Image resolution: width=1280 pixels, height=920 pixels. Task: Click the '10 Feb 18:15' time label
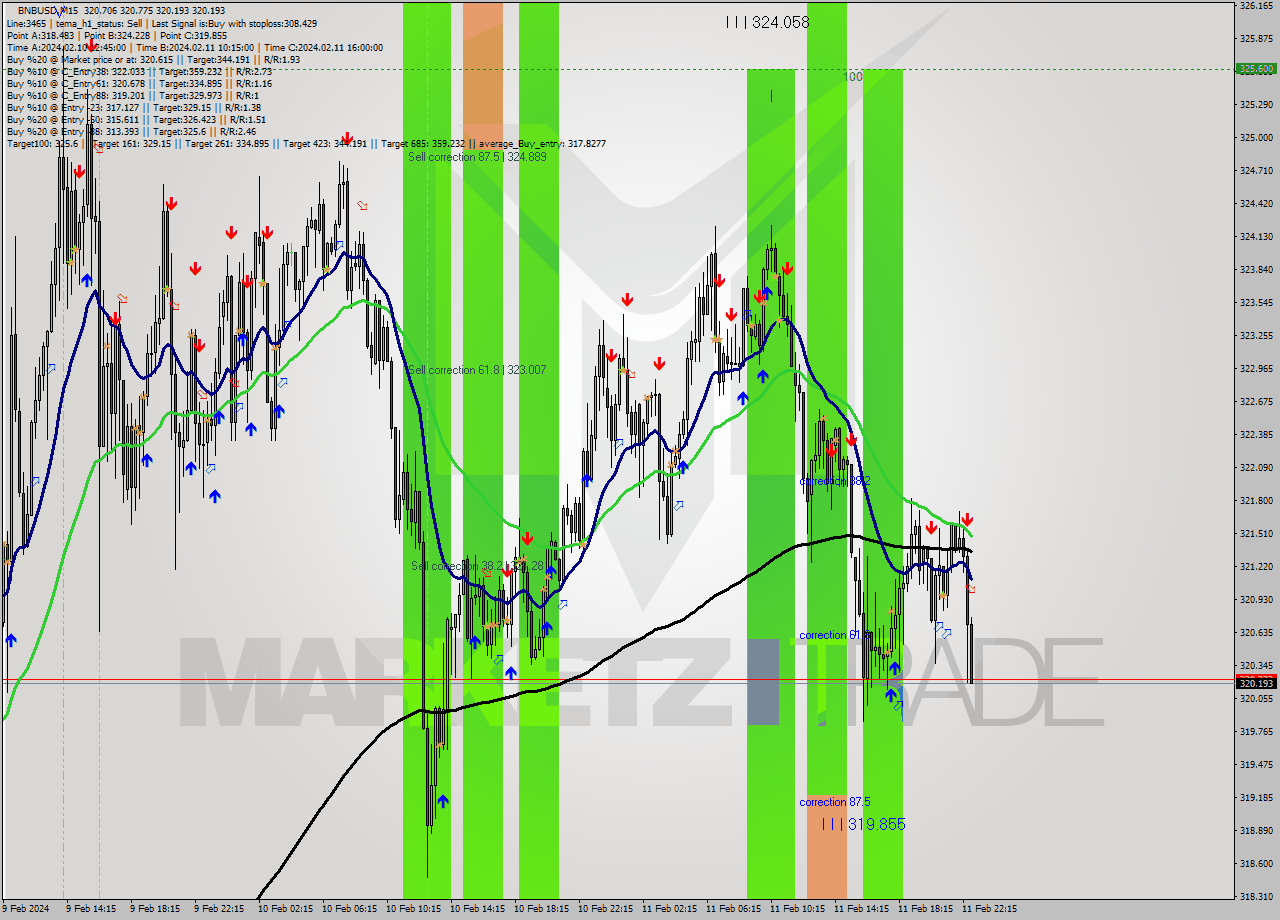(541, 909)
